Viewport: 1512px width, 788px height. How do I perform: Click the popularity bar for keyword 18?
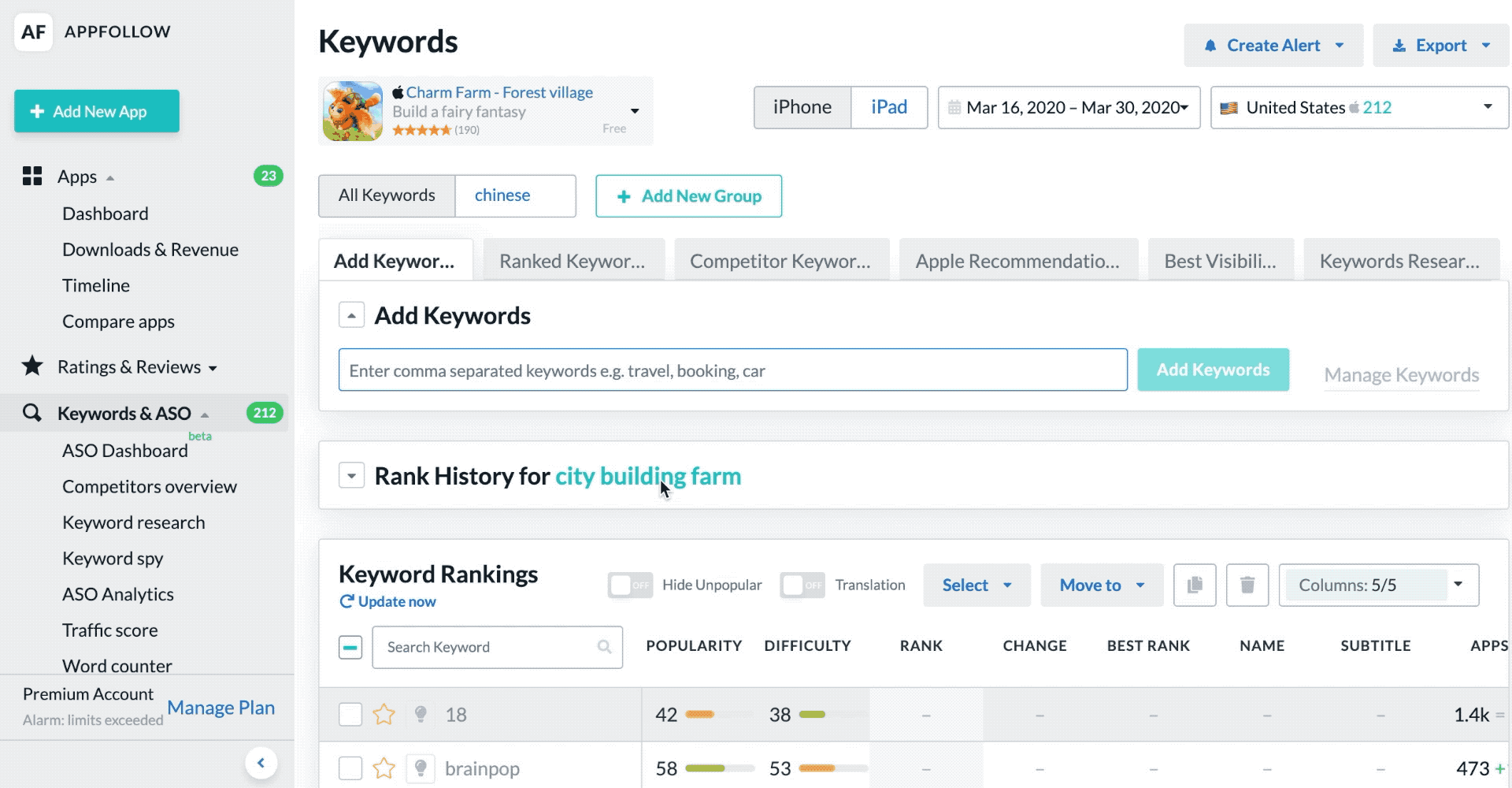click(700, 715)
